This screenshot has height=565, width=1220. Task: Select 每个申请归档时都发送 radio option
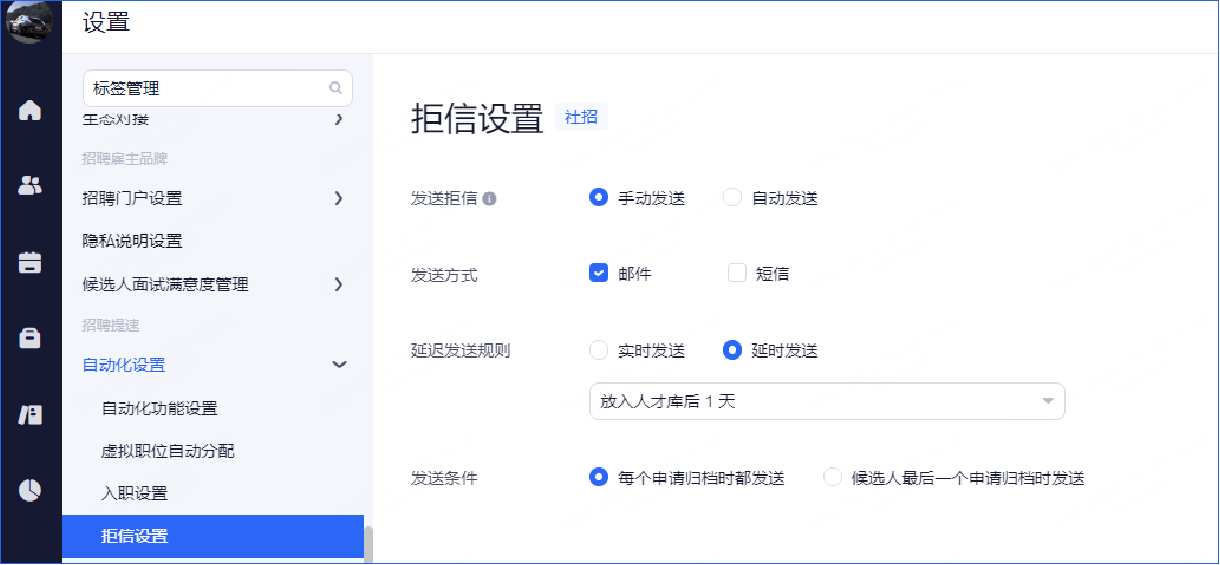click(598, 478)
